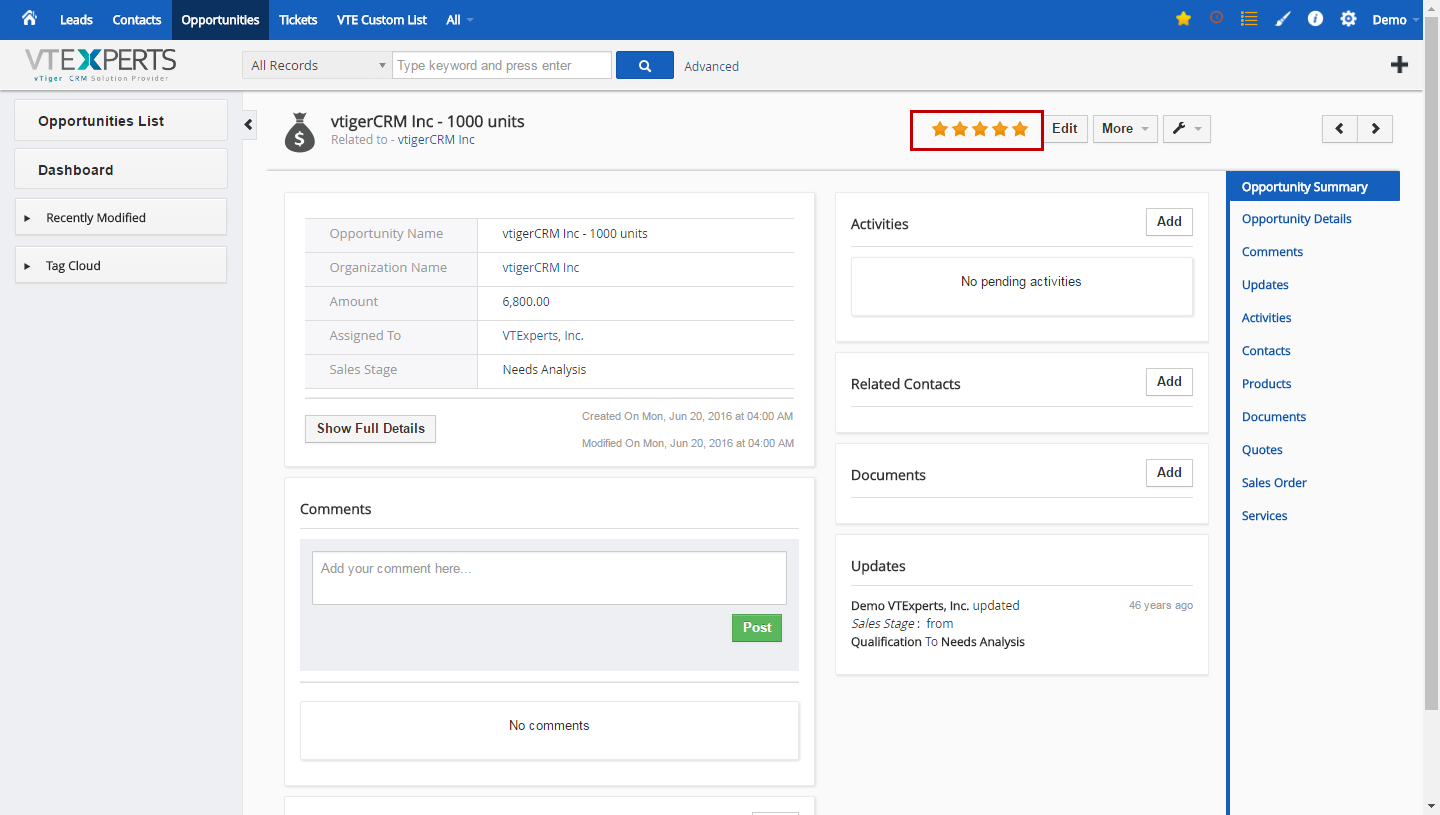Image resolution: width=1440 pixels, height=815 pixels.
Task: Open the Services related tab
Action: click(x=1265, y=516)
